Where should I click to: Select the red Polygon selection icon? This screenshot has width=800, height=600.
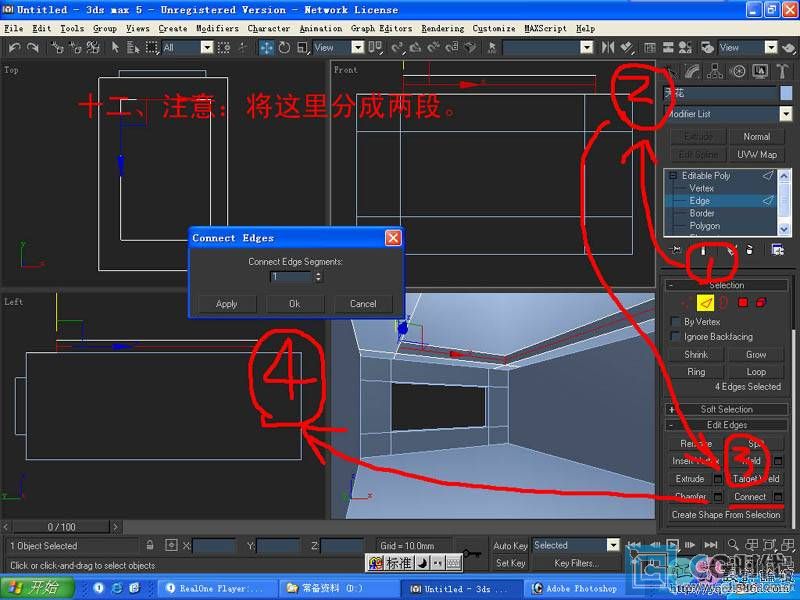(x=743, y=303)
